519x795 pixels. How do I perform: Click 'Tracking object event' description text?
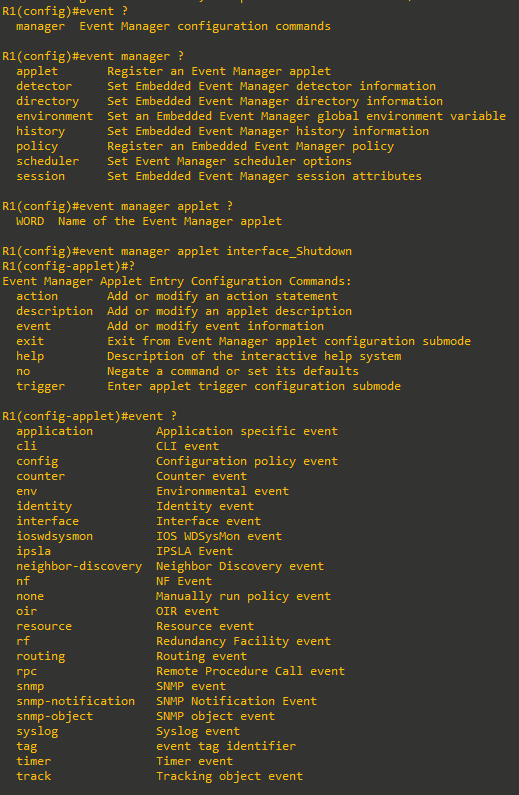[230, 777]
